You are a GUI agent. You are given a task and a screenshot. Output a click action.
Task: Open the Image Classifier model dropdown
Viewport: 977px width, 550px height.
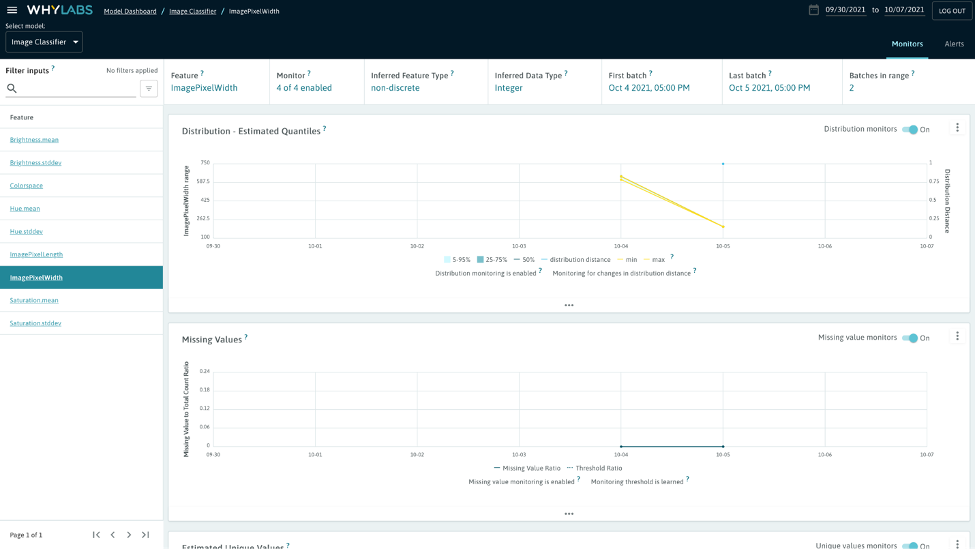pos(44,42)
